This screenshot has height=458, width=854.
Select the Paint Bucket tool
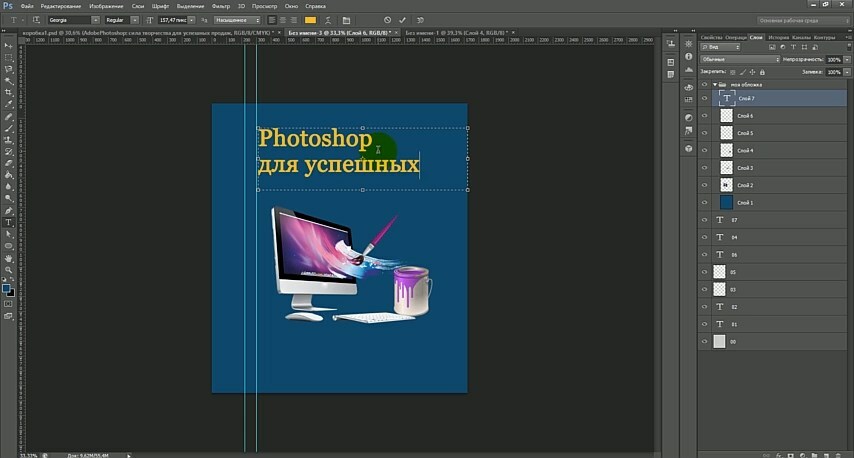pos(8,175)
